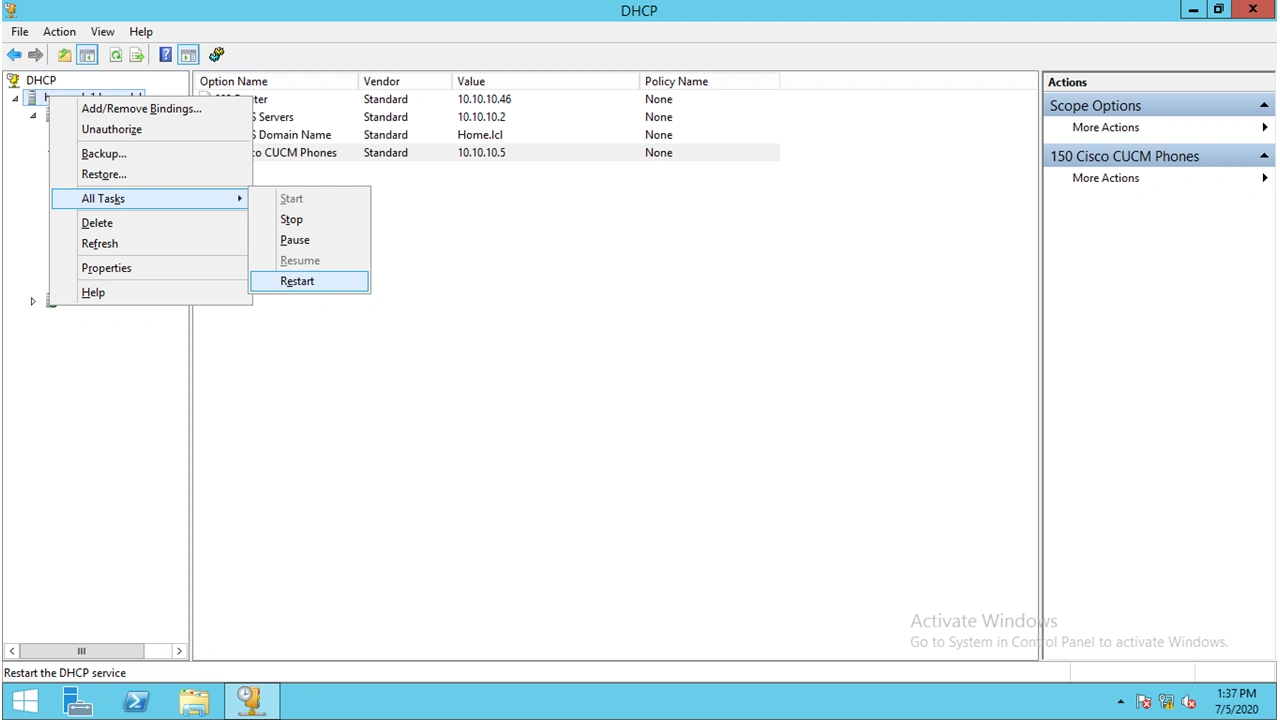Click the muted speaker tray icon
Screen dimensions: 1280x720
(x=1189, y=702)
